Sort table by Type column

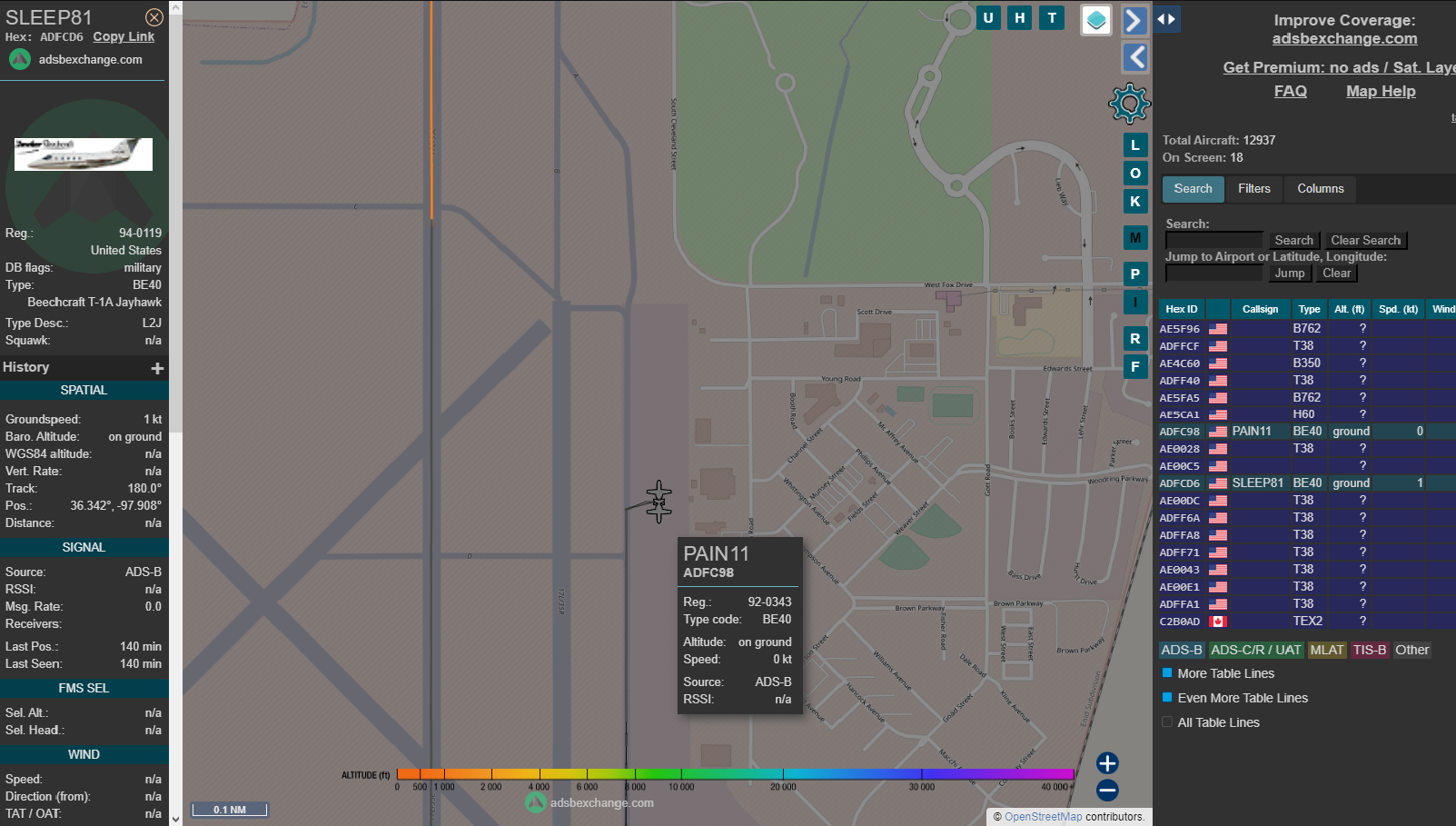point(1309,309)
